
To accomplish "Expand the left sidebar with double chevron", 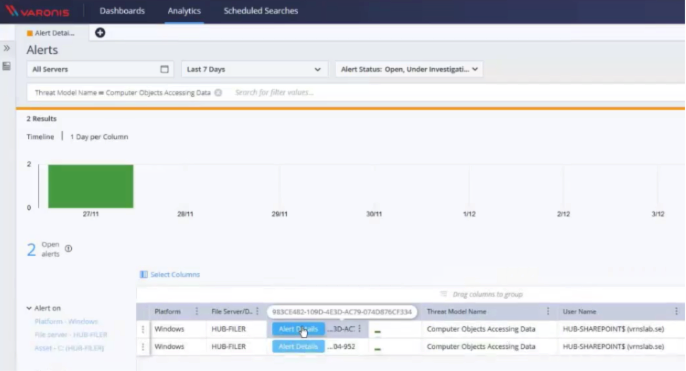I will (x=7, y=48).
